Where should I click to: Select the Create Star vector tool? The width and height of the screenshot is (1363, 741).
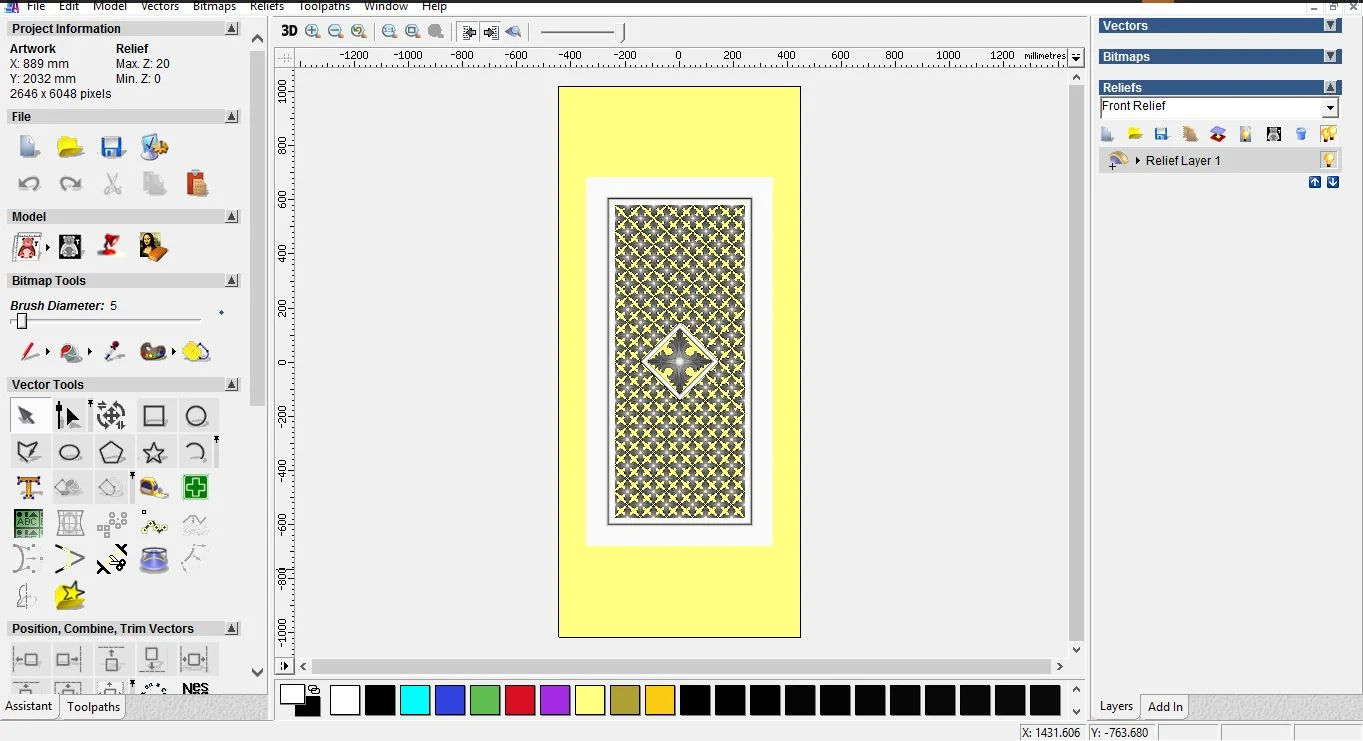click(154, 453)
